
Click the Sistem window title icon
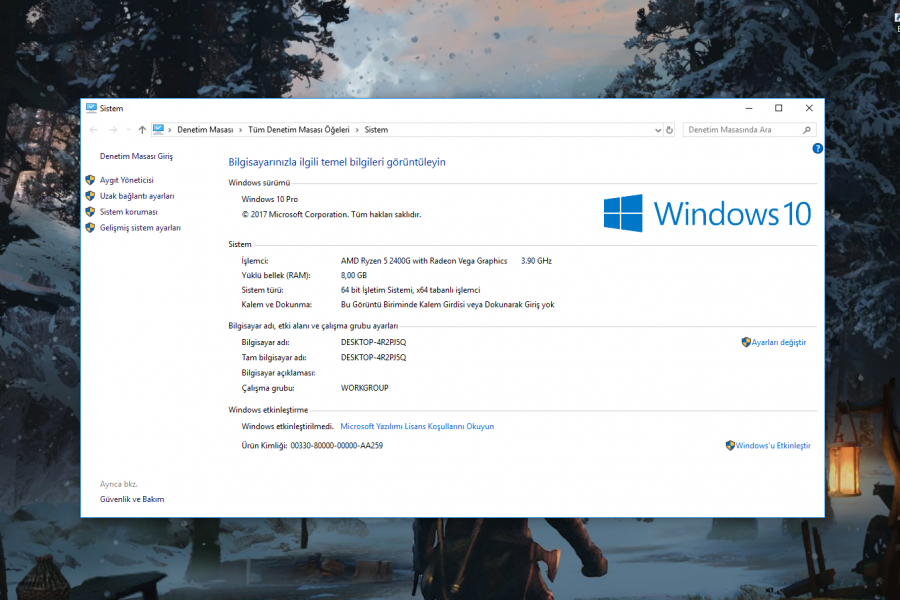pyautogui.click(x=91, y=108)
